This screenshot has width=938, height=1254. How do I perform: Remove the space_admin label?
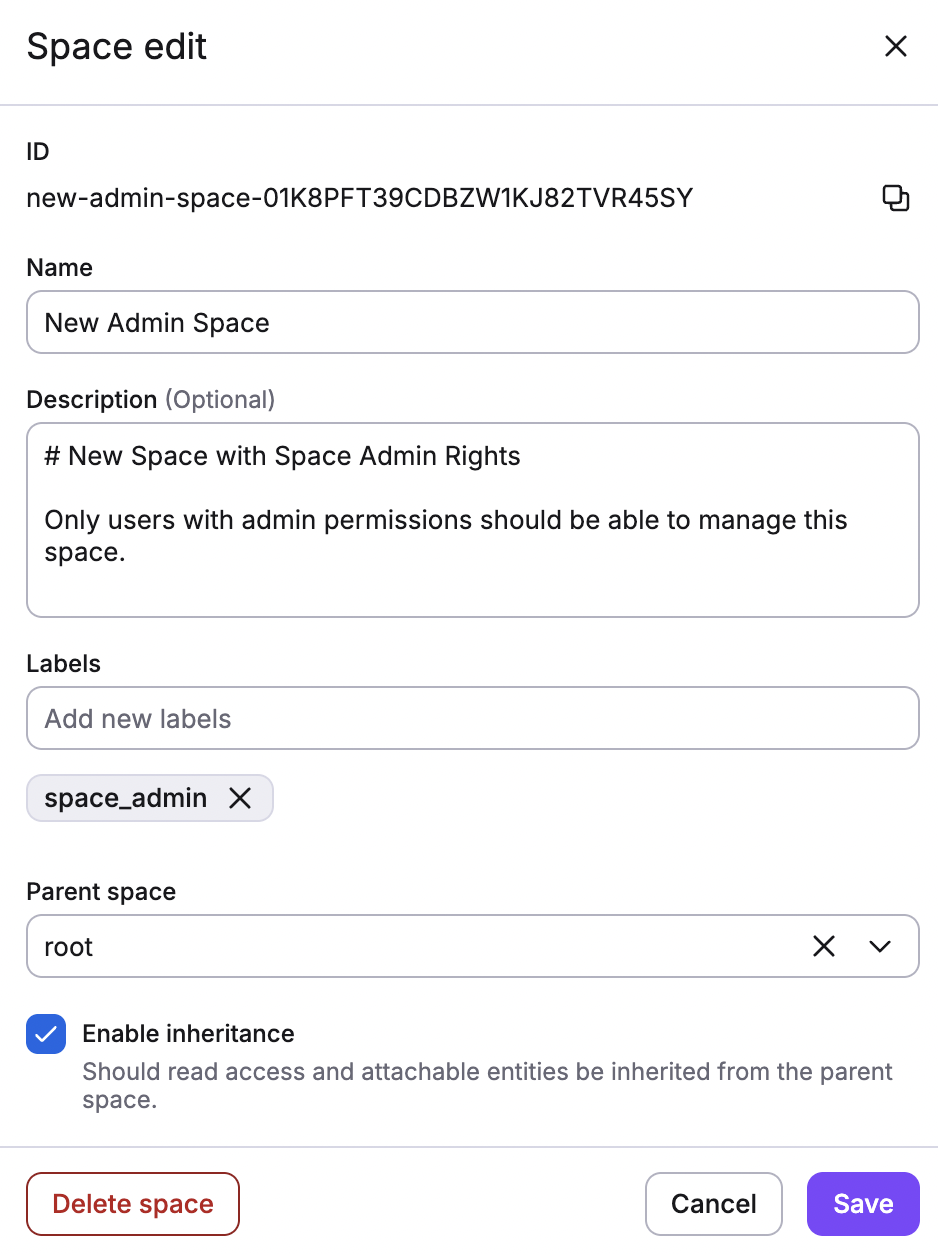point(240,798)
